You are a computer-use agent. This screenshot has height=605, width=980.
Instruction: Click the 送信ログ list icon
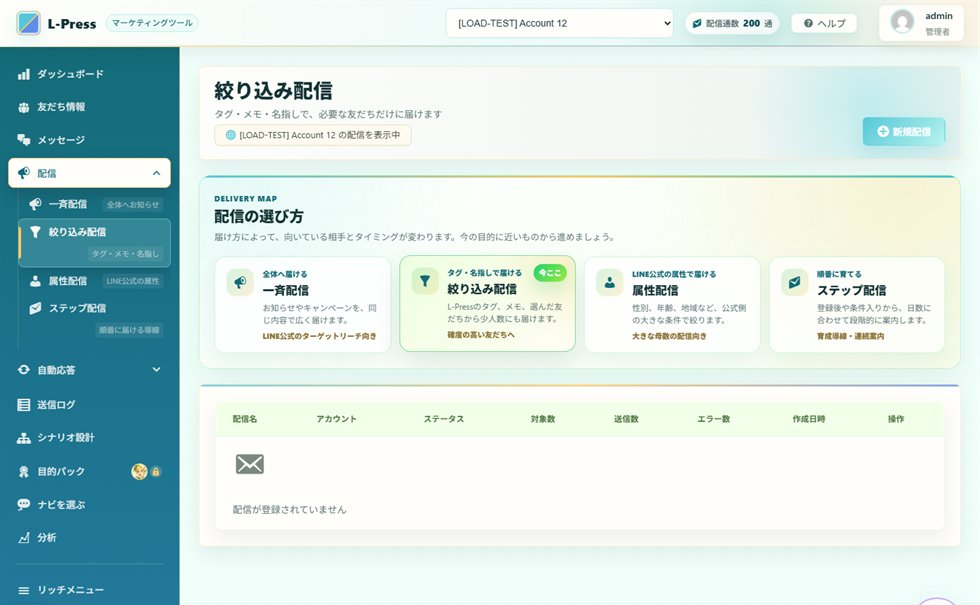tap(24, 405)
